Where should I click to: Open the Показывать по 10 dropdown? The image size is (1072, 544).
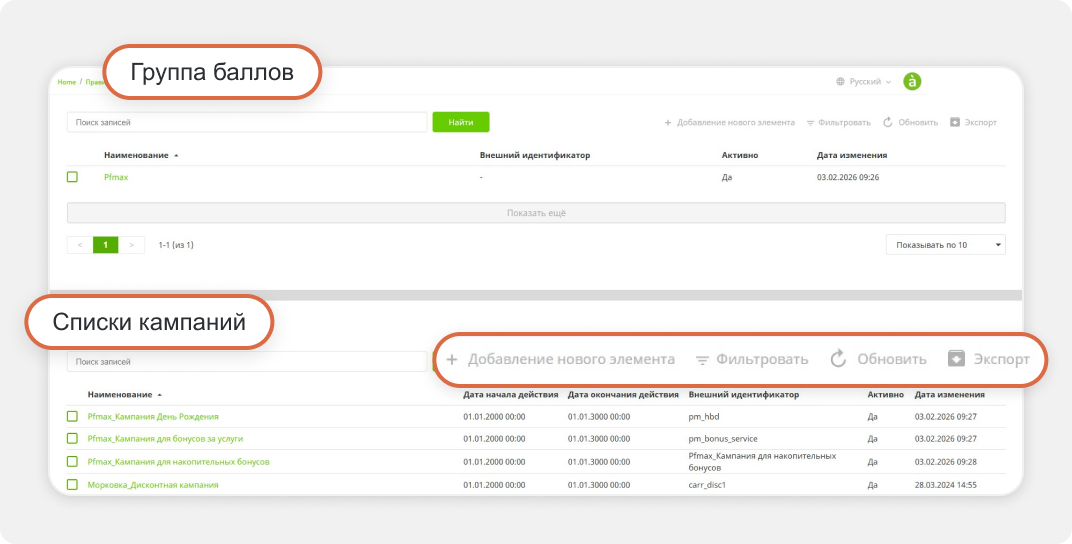click(x=945, y=245)
